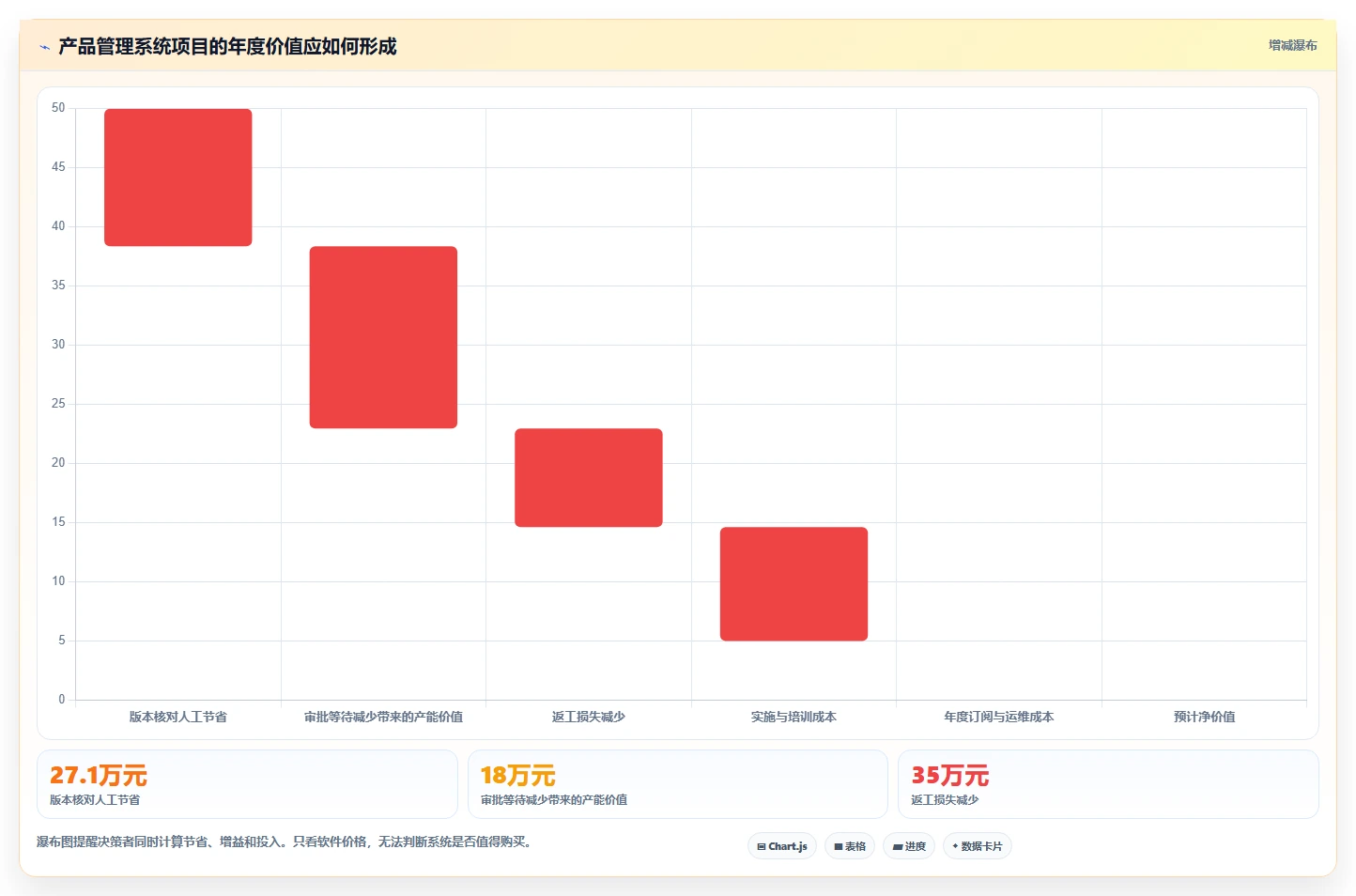Click the 增减瀑布 tag in header

(x=1292, y=45)
